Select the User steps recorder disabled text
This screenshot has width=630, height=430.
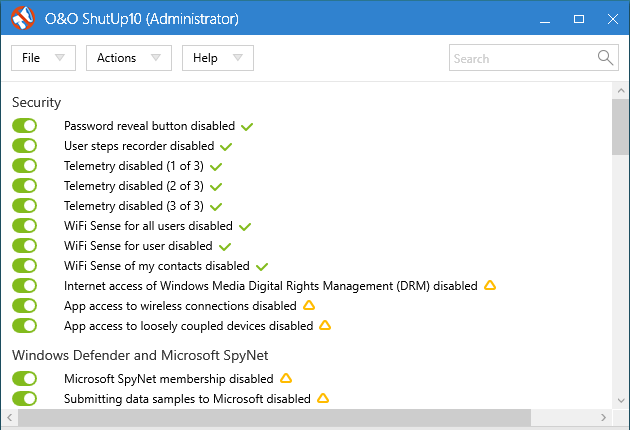pos(139,146)
